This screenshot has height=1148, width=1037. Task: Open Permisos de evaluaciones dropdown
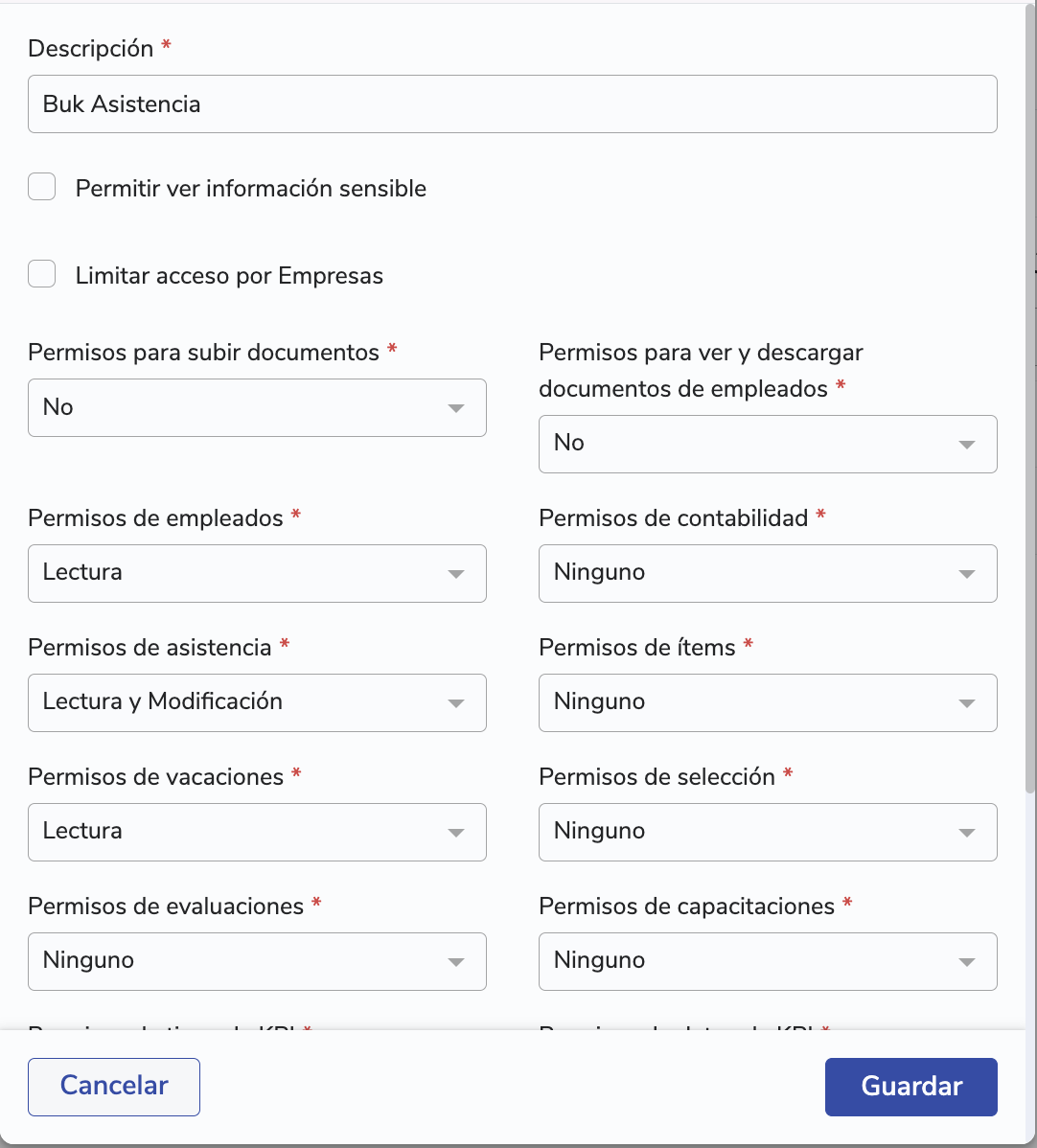257,961
